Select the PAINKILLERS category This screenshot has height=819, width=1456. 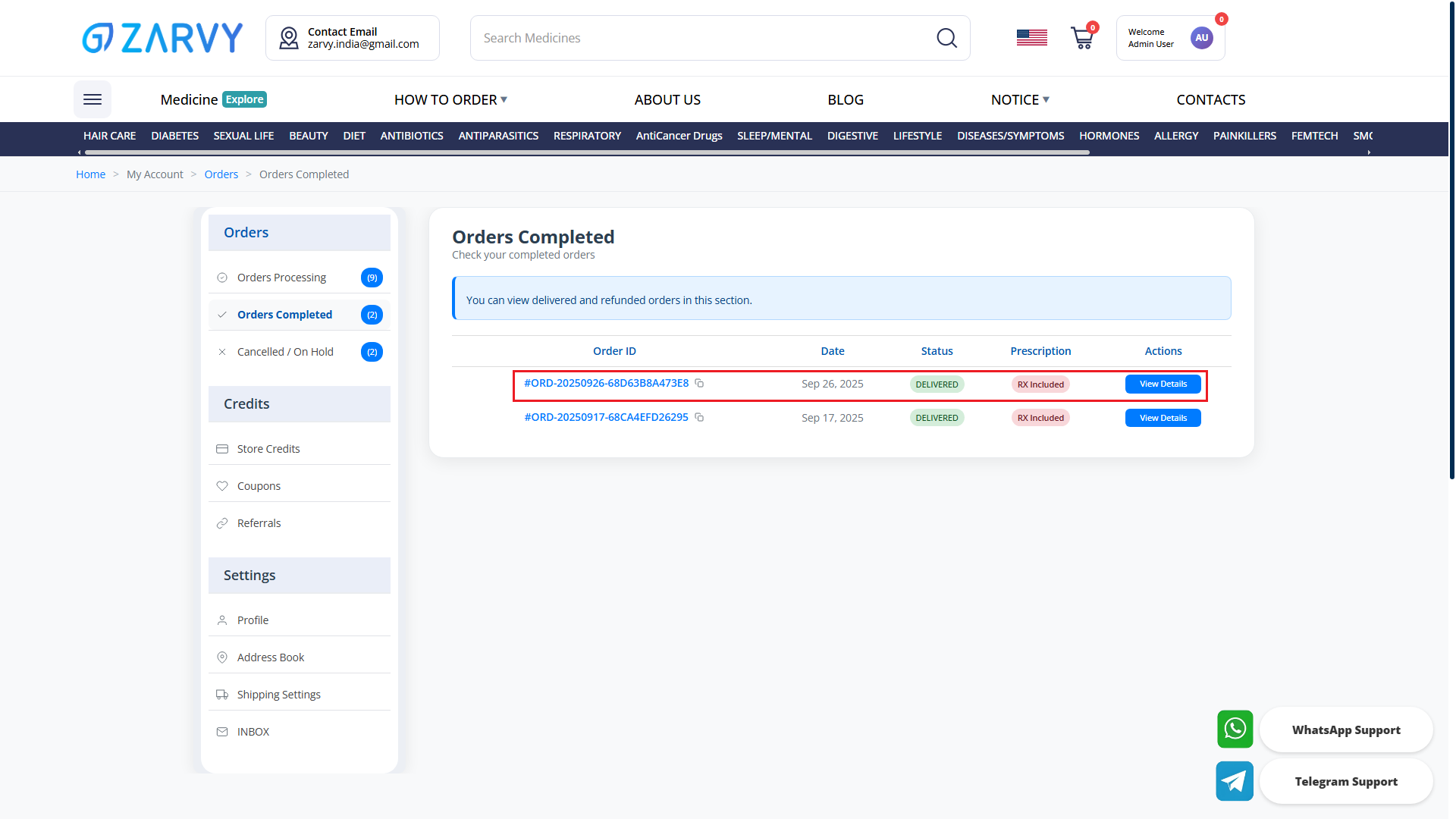[1244, 136]
